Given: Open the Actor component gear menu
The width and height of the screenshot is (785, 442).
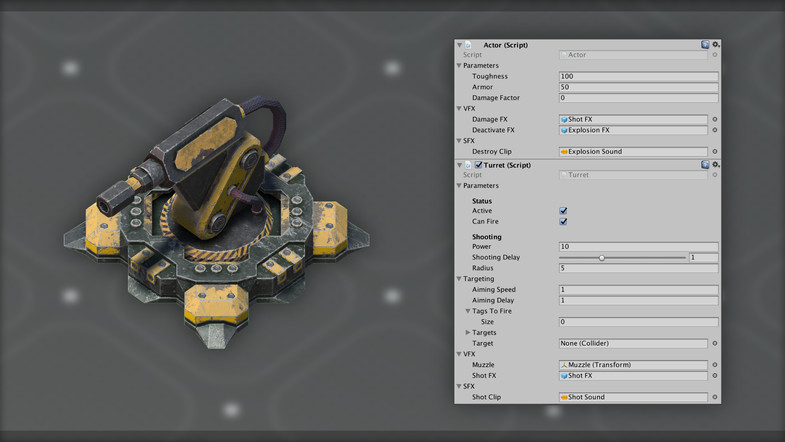Looking at the screenshot, I should pos(716,45).
